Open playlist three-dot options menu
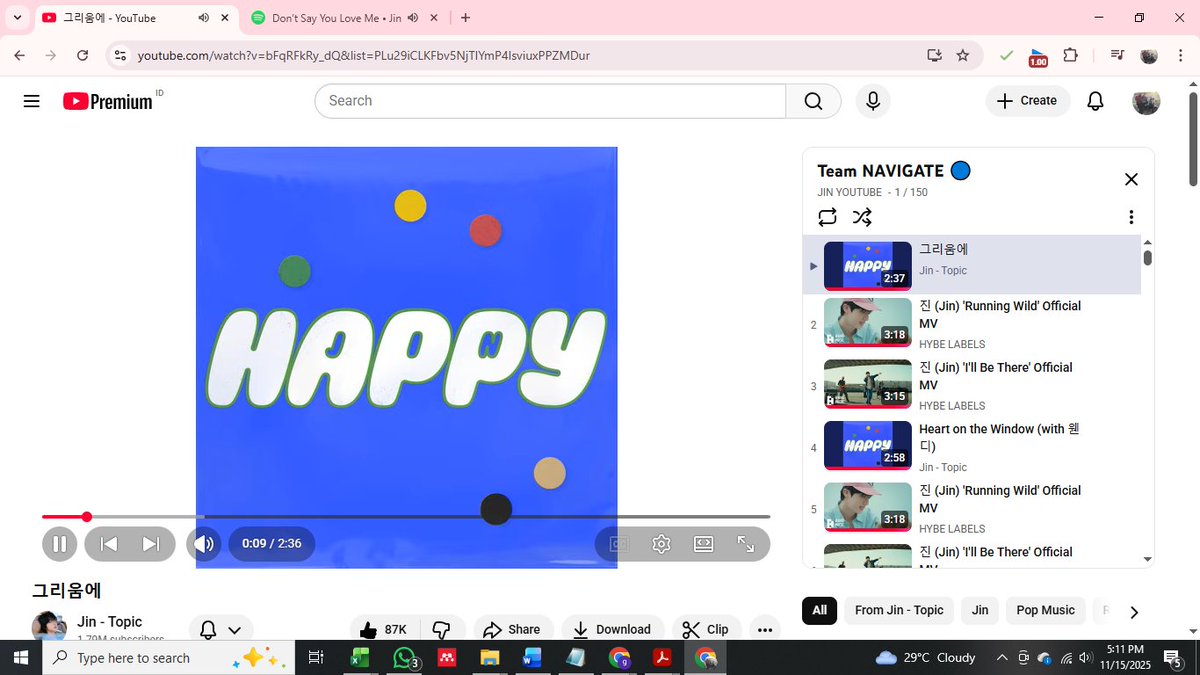Image resolution: width=1200 pixels, height=675 pixels. tap(1131, 217)
